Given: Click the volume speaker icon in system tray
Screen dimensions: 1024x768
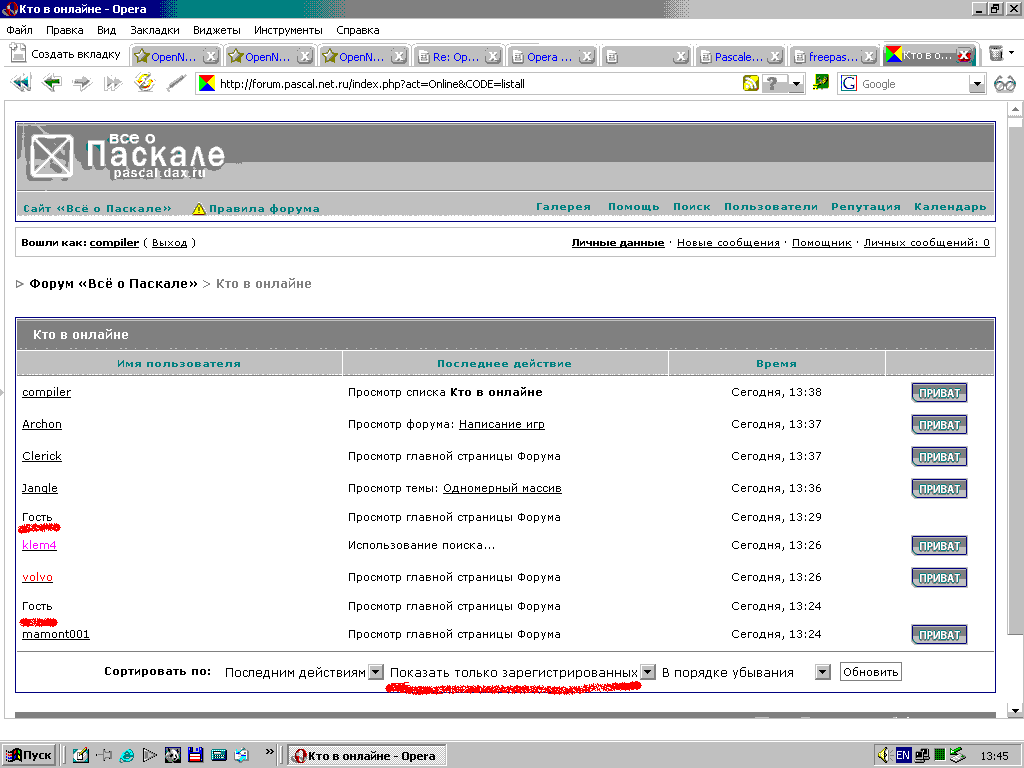Looking at the screenshot, I should (x=883, y=755).
